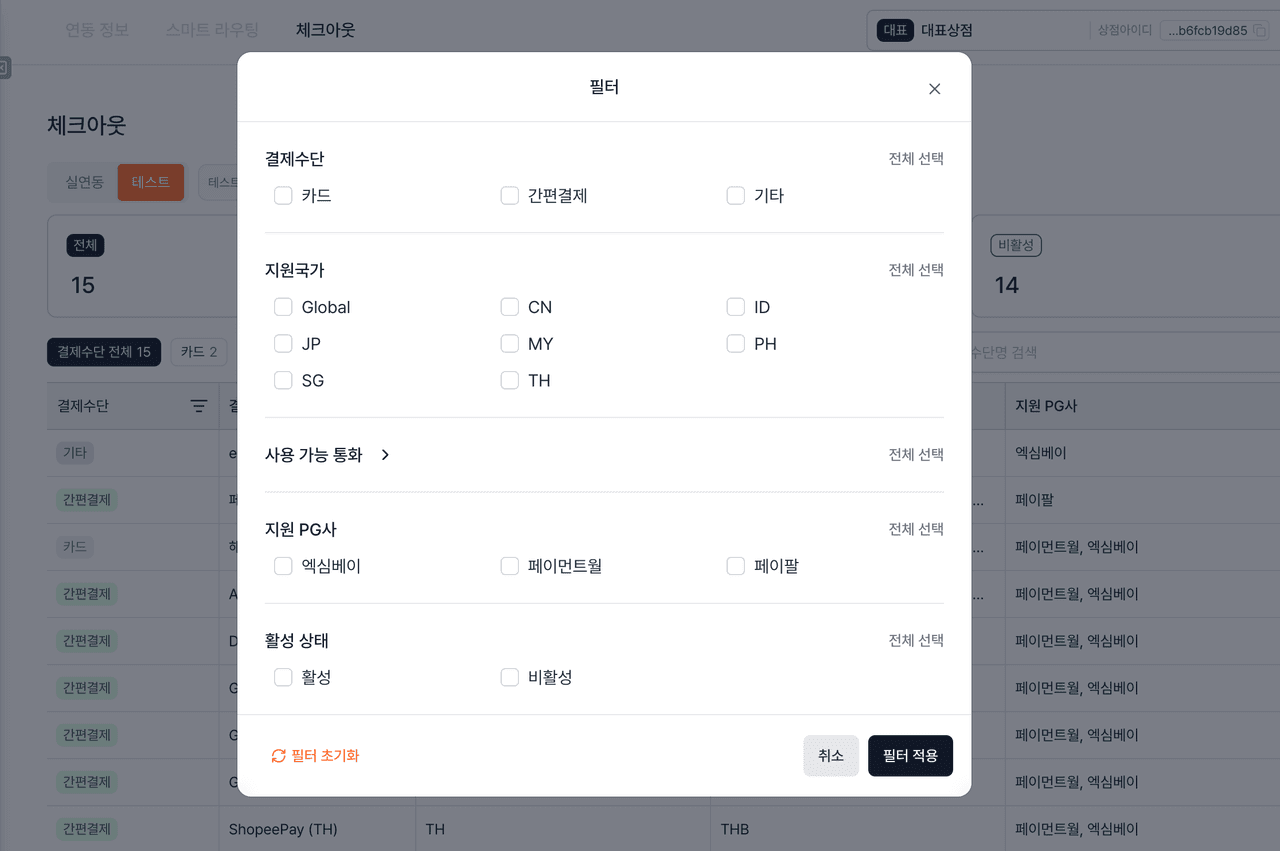Enable the 간편결제 checkbox
Screen dimensions: 1280x851
(x=510, y=196)
